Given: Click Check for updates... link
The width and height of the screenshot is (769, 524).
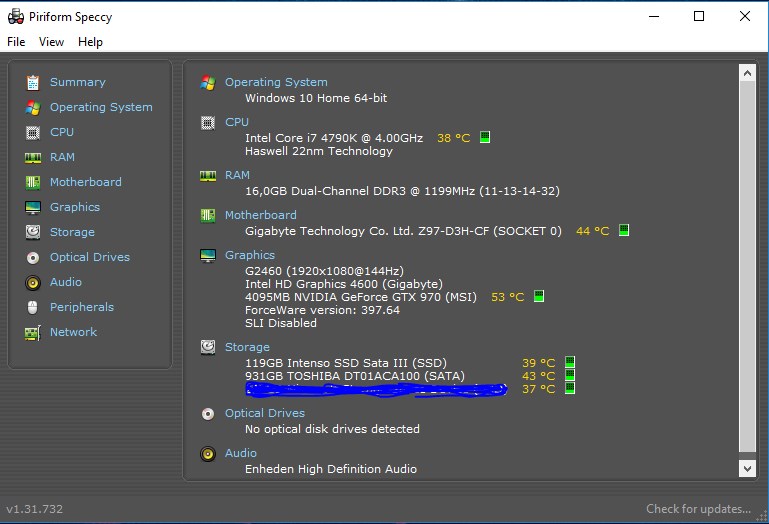Looking at the screenshot, I should (x=698, y=509).
